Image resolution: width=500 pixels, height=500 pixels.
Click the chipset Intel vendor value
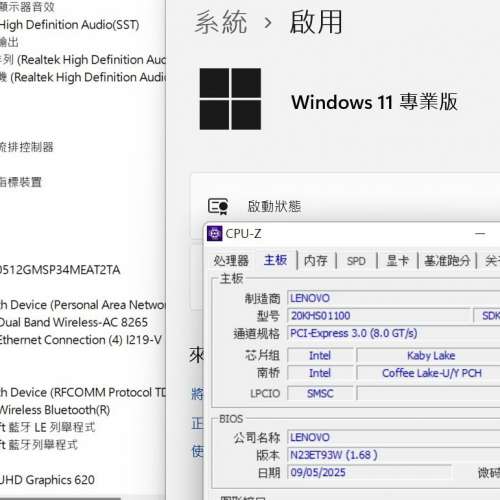click(x=320, y=355)
